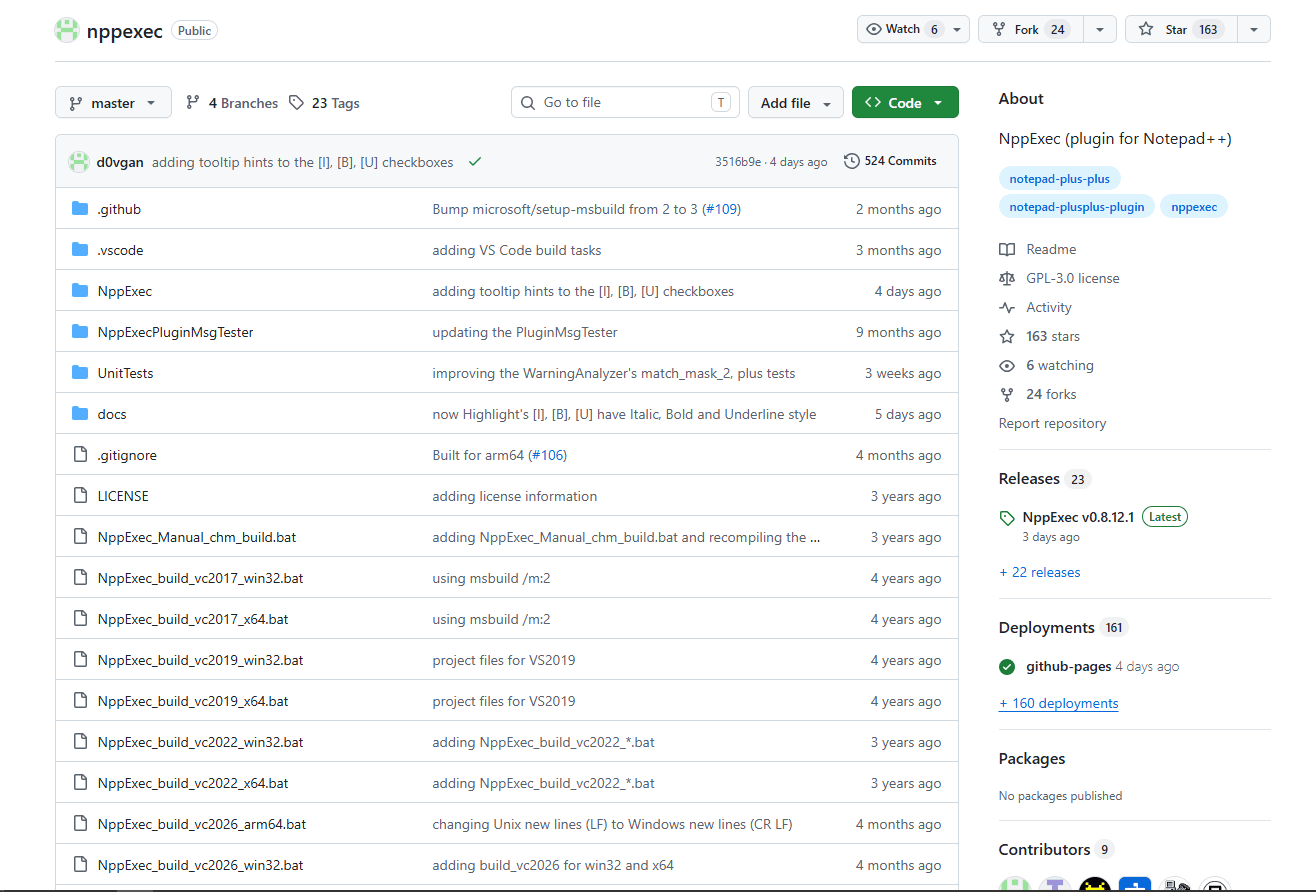The height and width of the screenshot is (892, 1316).
Task: Open commit 3516b9e hash link
Action: tap(738, 162)
